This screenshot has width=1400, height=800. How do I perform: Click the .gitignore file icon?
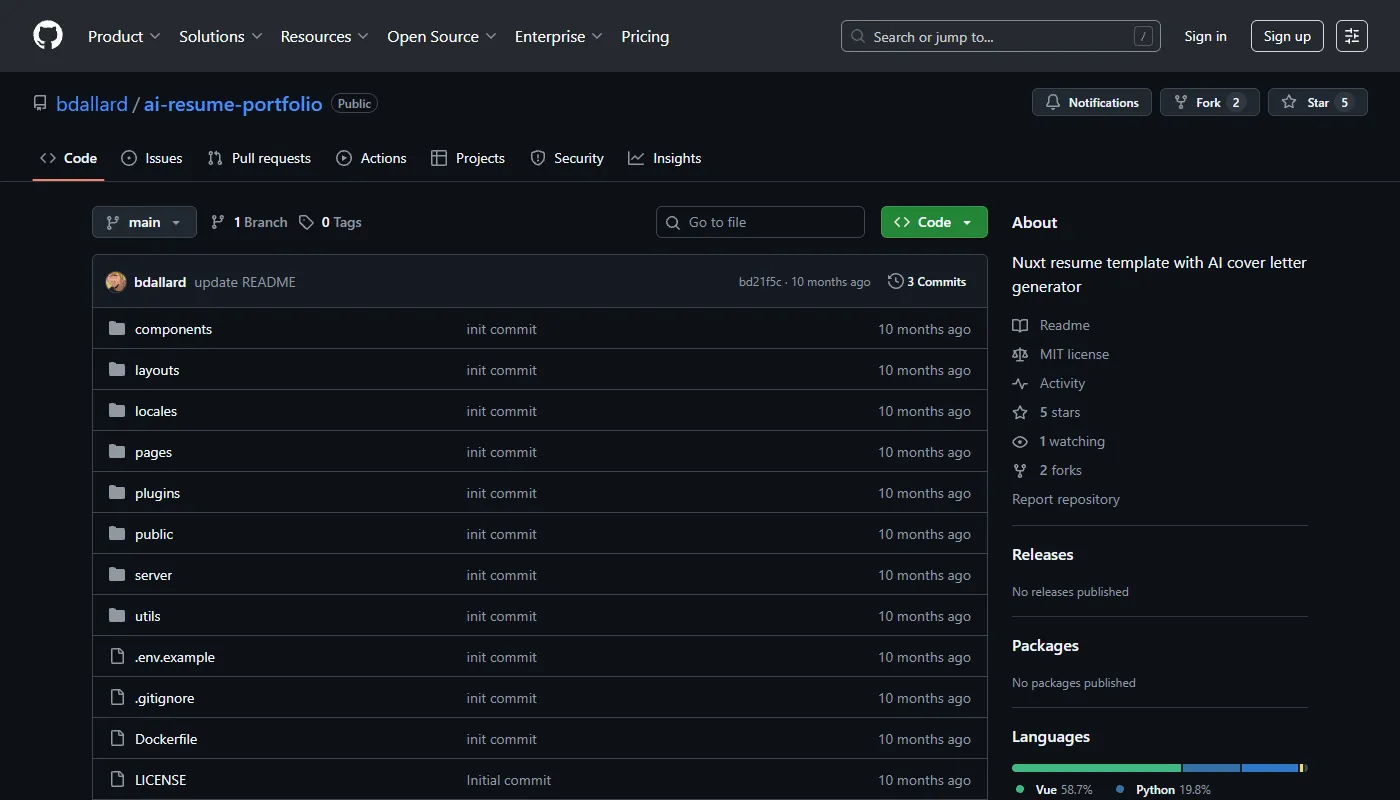pos(117,698)
